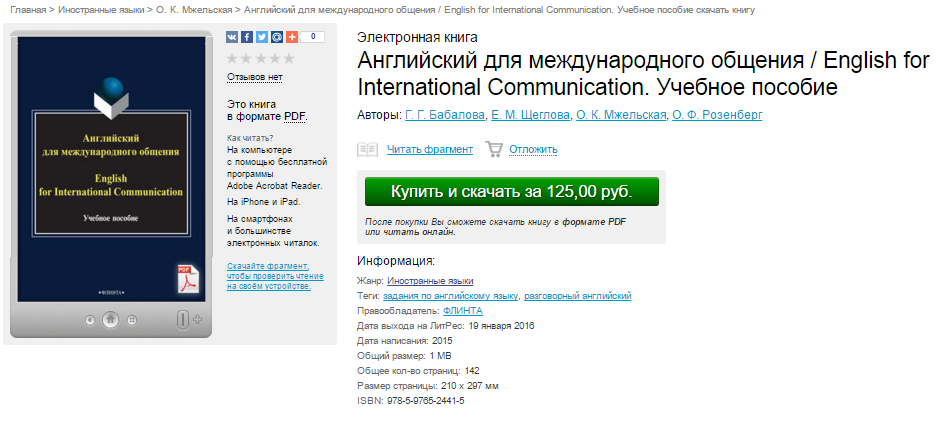The height and width of the screenshot is (421, 949).
Task: Open author О. К. Мжельская link
Action: point(621,115)
